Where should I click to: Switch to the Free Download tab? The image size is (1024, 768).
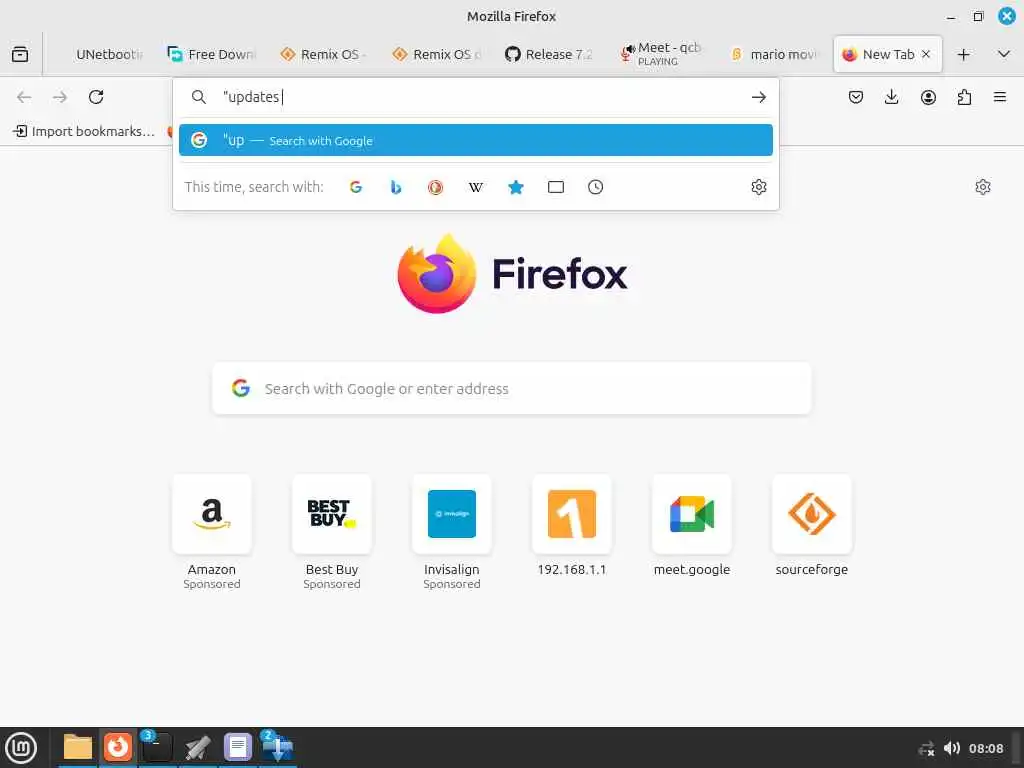pos(212,54)
